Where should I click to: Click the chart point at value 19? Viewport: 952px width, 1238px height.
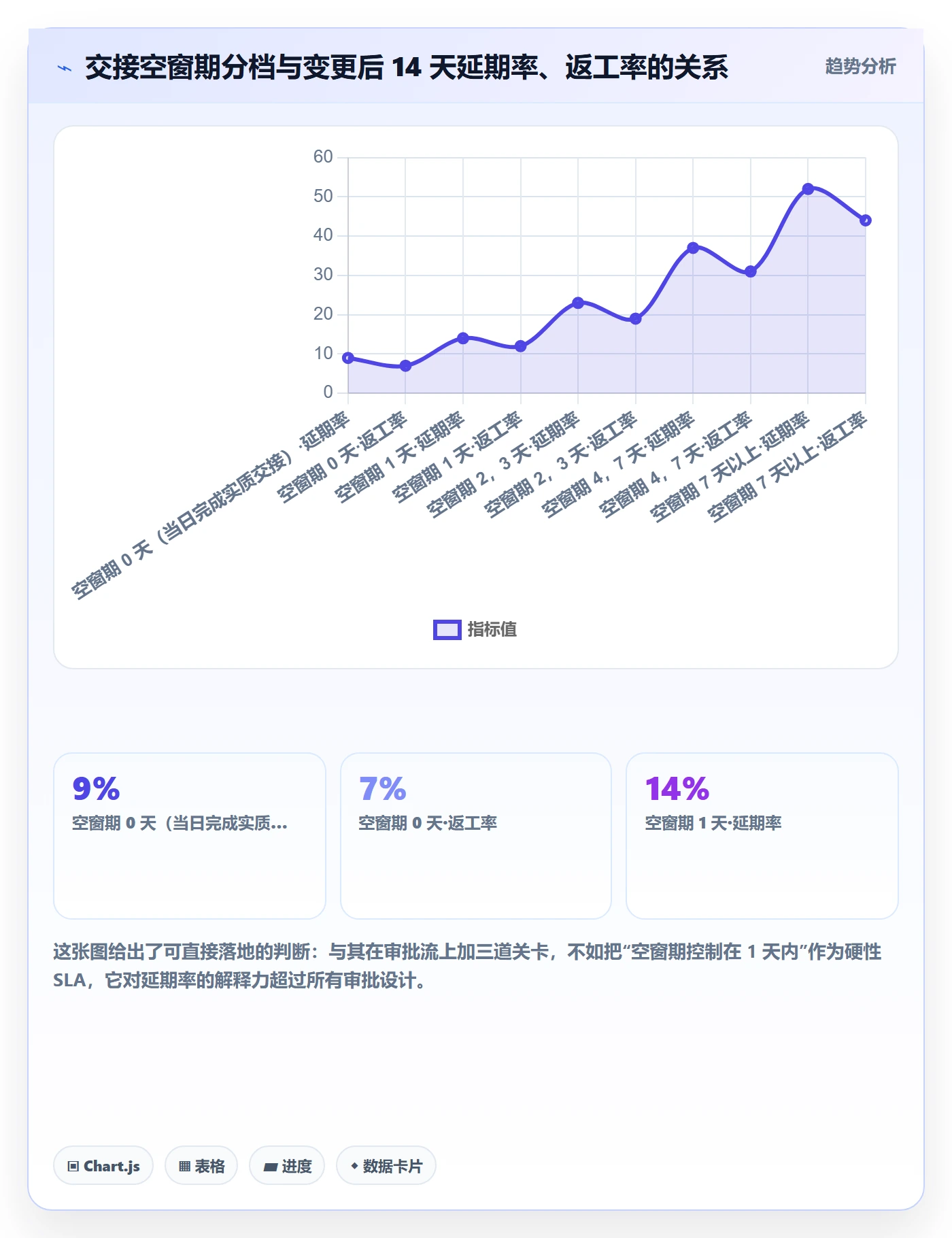coord(635,318)
